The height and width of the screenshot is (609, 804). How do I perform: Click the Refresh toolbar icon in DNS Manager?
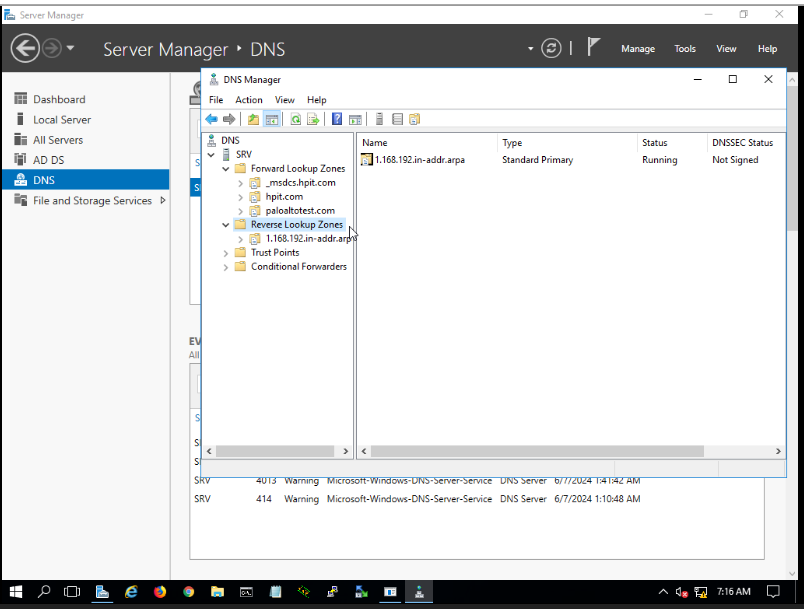point(296,119)
